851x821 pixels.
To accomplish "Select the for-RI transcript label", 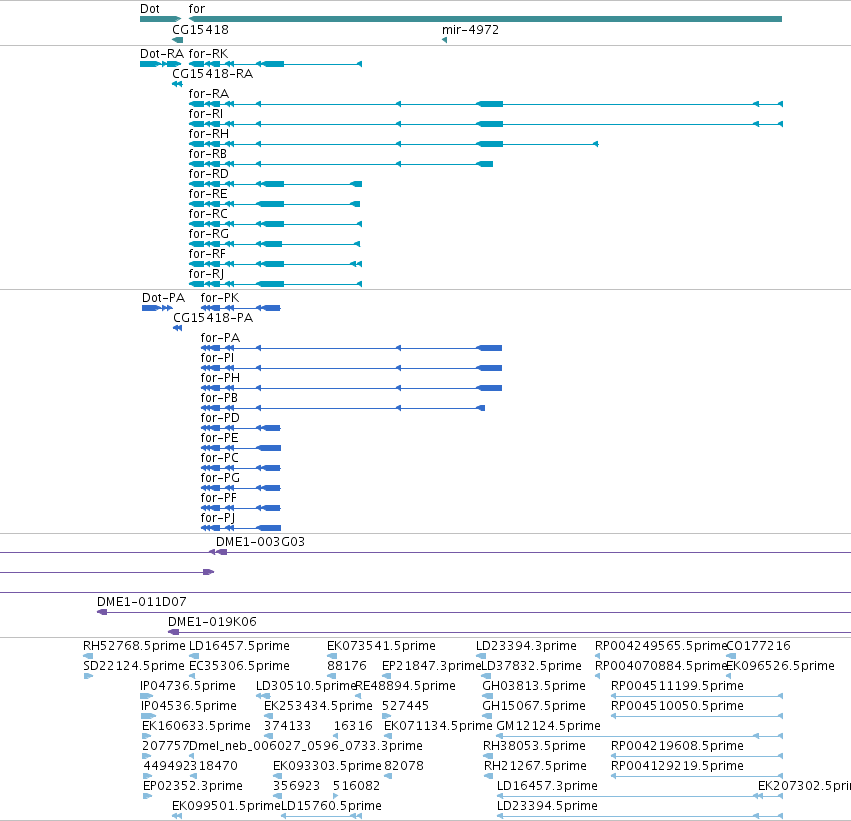I will [x=206, y=114].
